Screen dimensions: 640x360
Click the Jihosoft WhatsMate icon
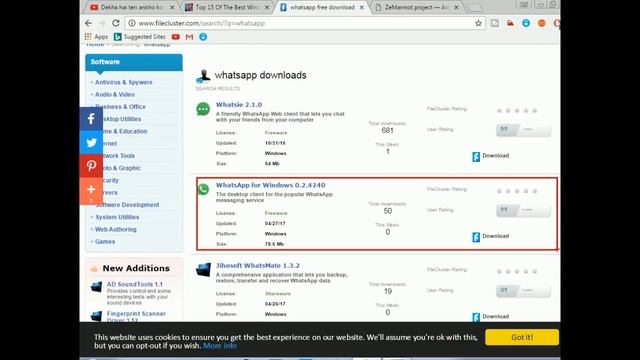[x=203, y=270]
